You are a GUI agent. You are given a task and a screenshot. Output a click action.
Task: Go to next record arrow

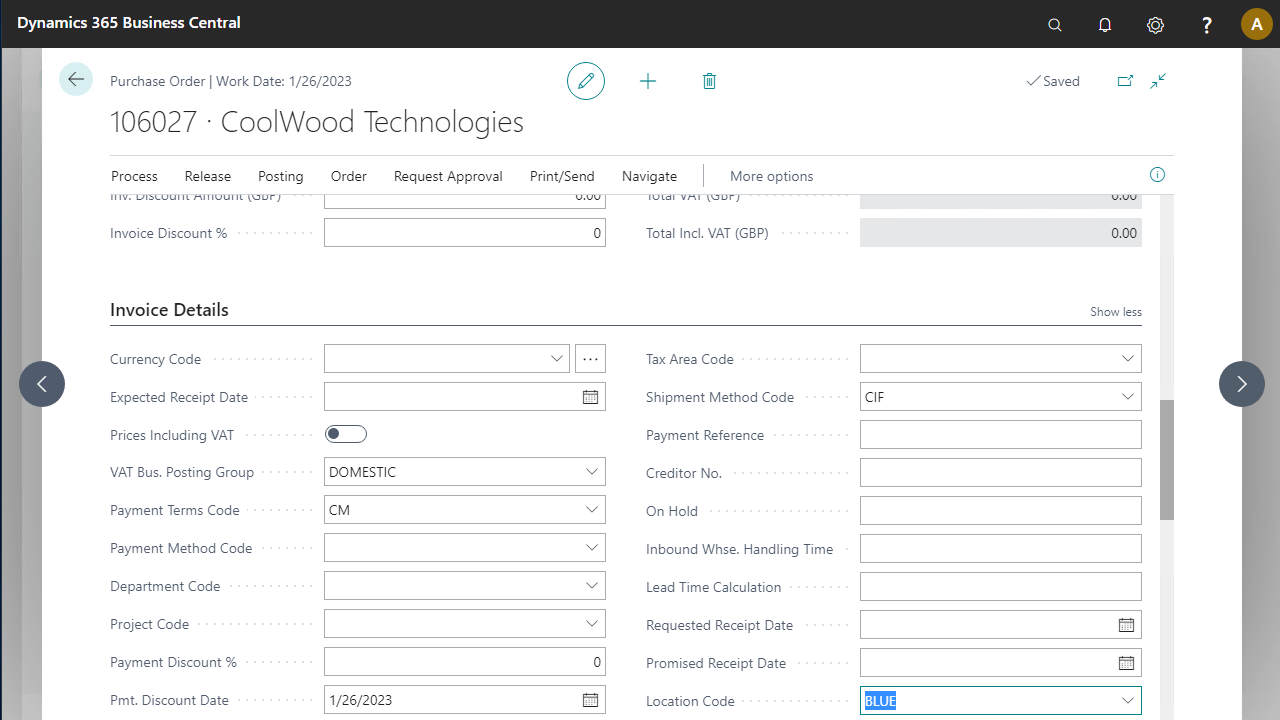tap(1242, 383)
